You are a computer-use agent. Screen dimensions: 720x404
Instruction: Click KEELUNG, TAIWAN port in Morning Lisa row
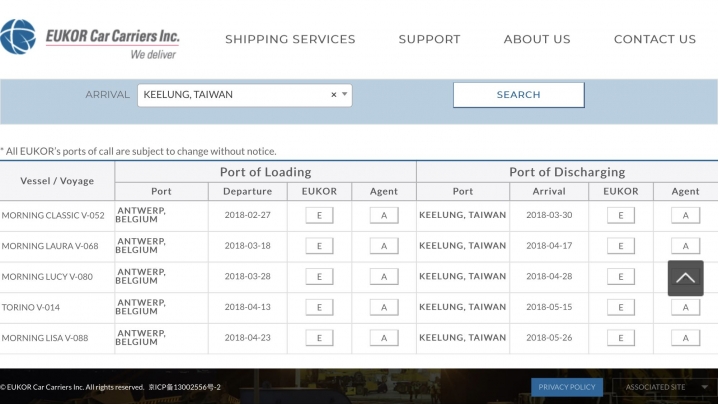462,338
